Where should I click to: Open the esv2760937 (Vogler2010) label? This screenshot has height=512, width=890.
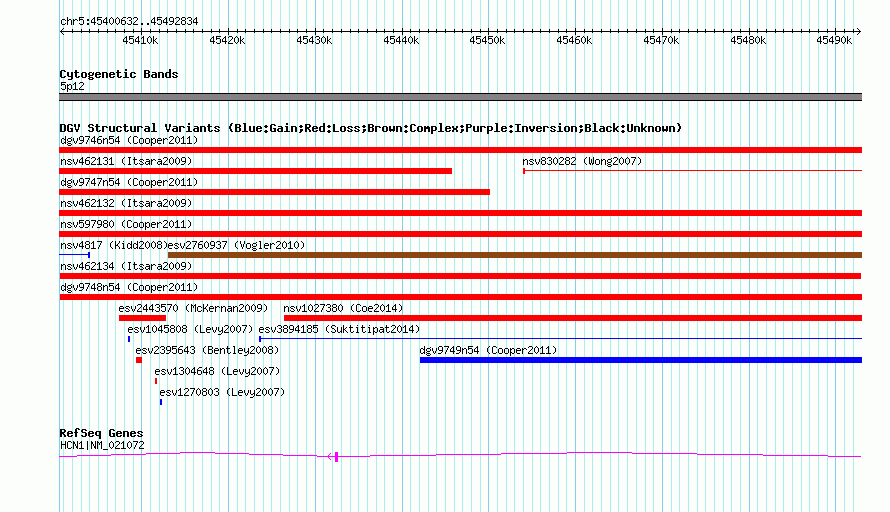point(237,245)
